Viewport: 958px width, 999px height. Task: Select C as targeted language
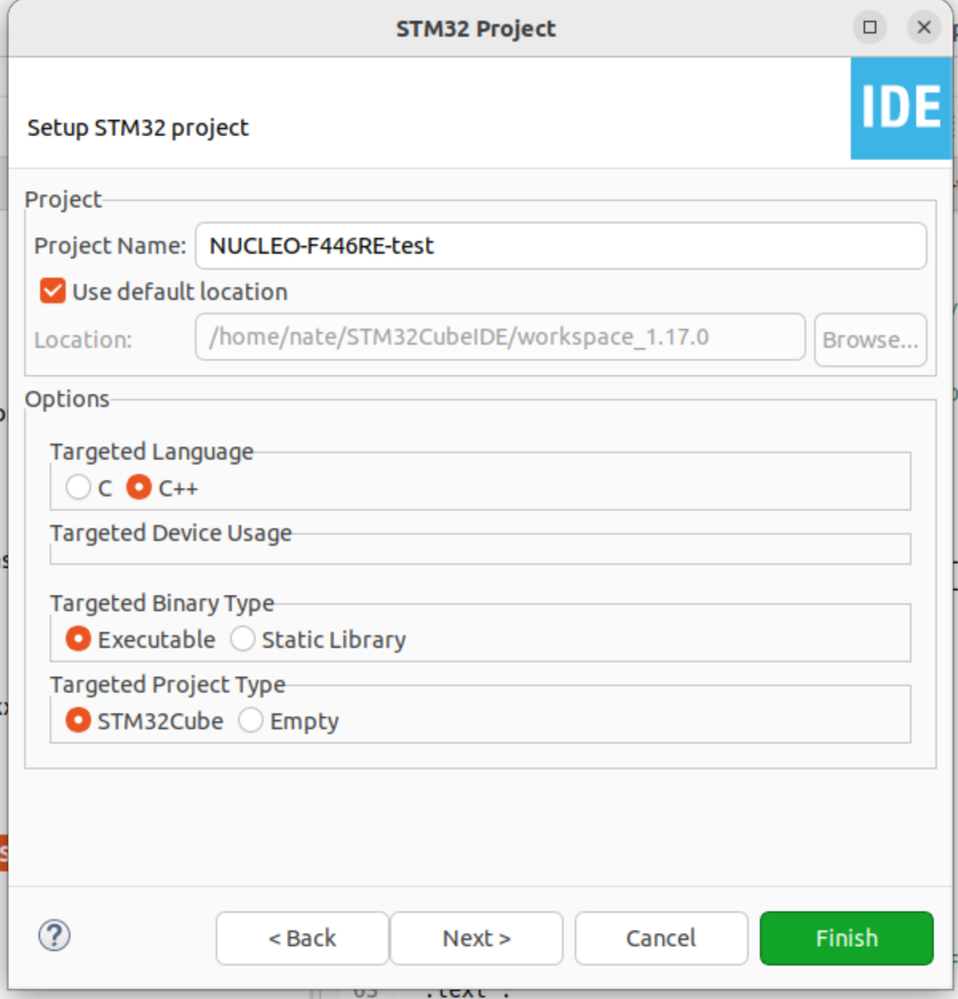pos(78,487)
